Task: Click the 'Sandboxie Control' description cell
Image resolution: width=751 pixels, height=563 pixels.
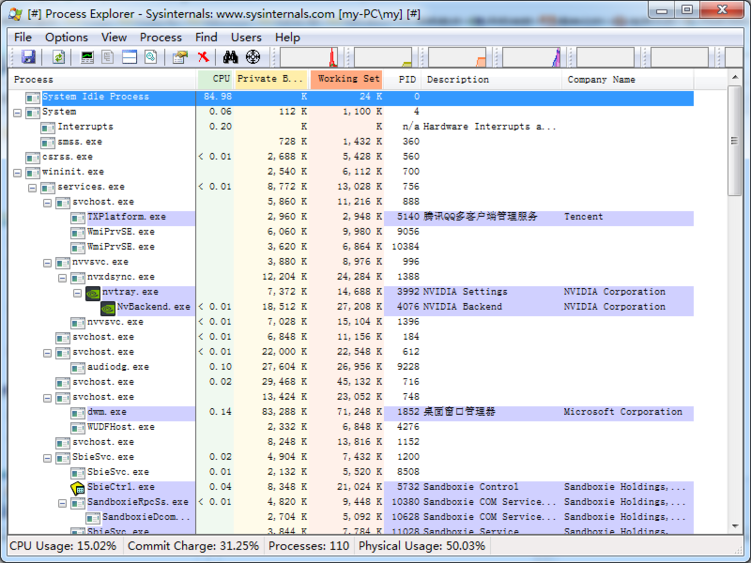Action: point(471,488)
